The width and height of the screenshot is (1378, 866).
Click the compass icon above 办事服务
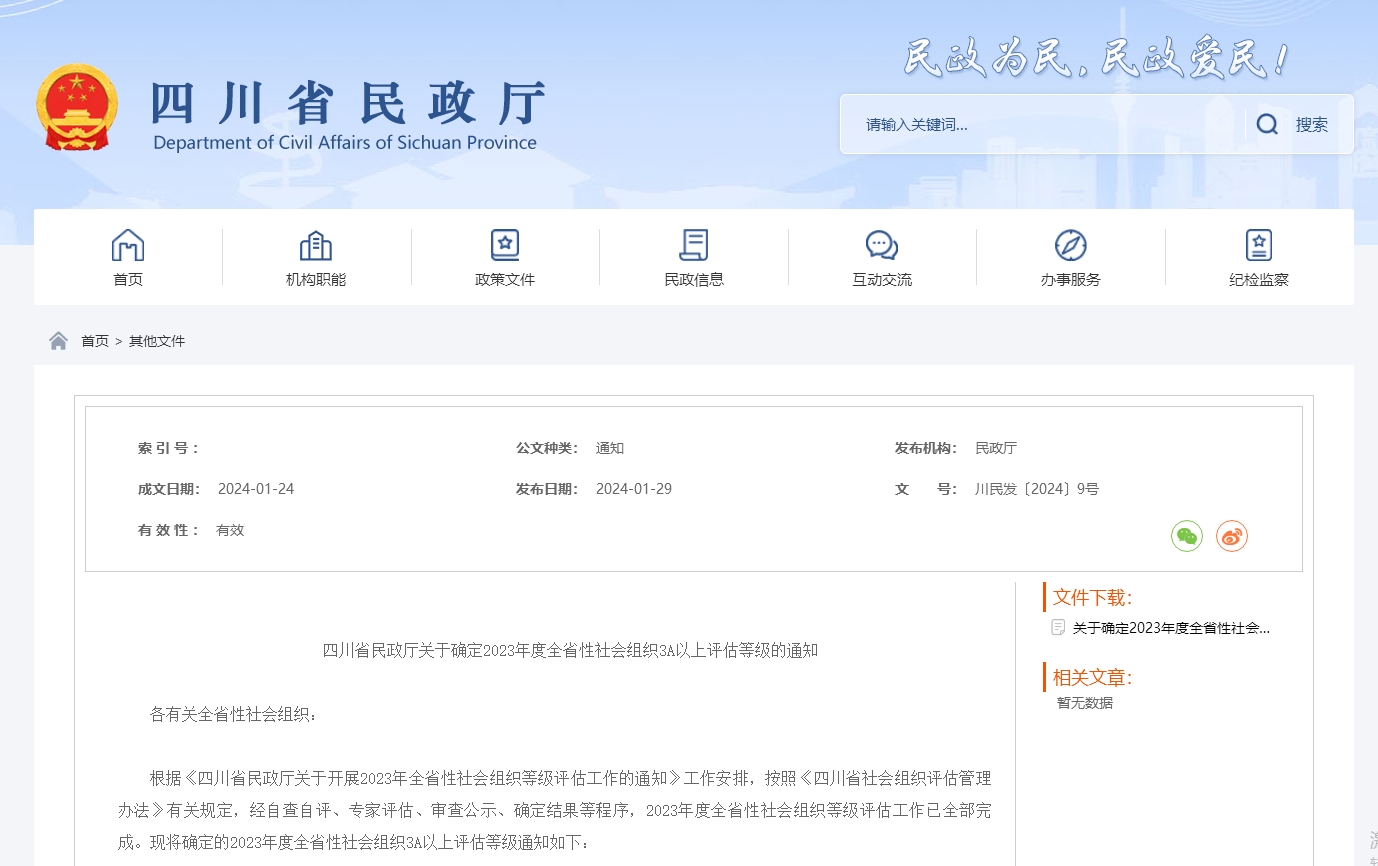click(x=1070, y=245)
